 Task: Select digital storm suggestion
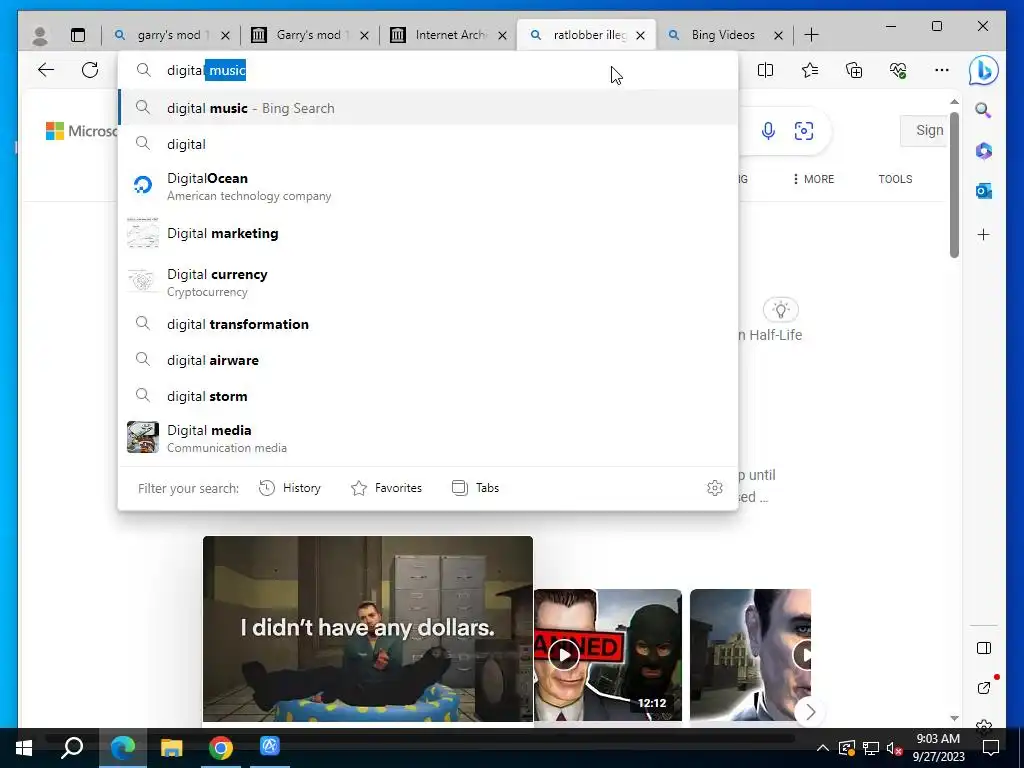coord(428,396)
